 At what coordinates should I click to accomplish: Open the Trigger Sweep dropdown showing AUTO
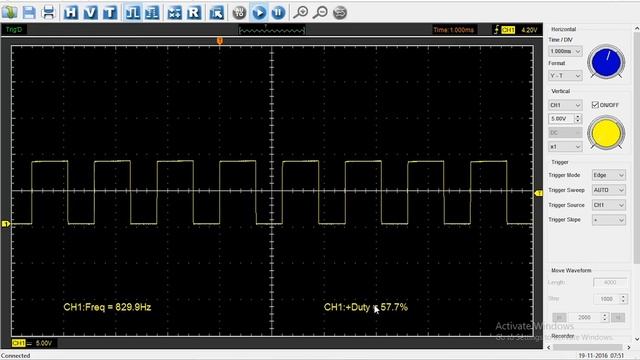coord(609,190)
